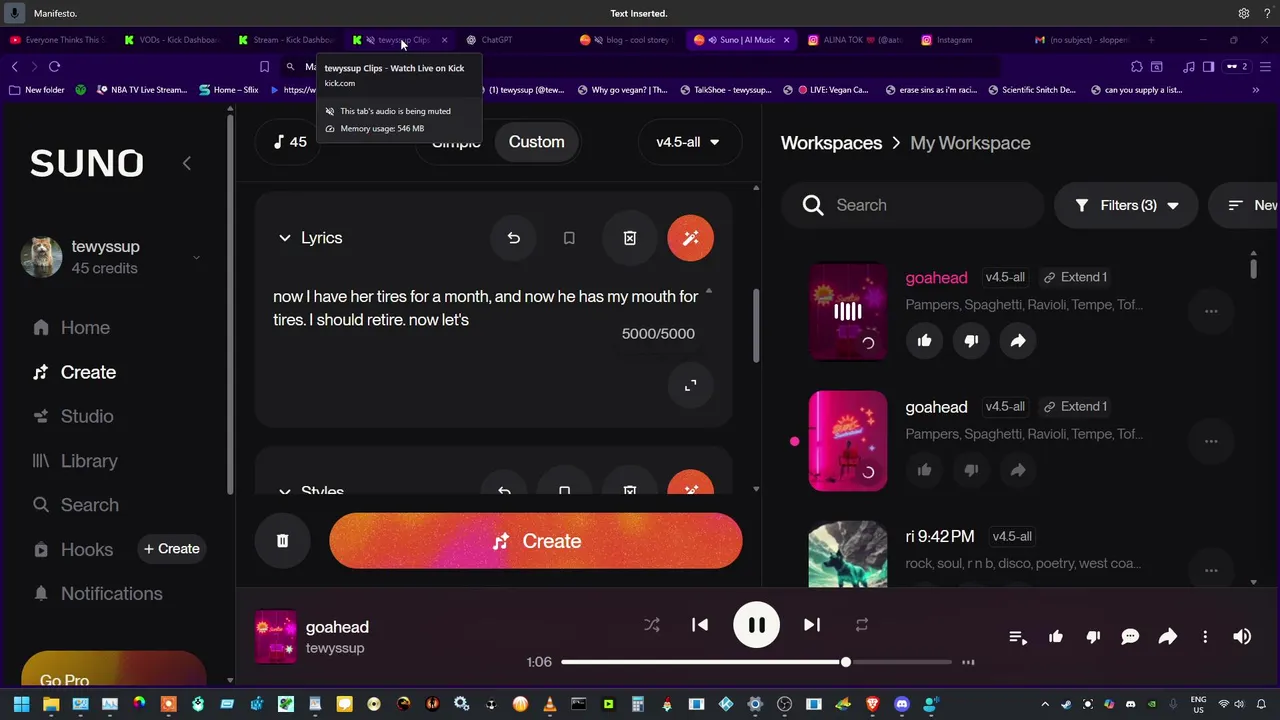Collapse the Lyrics section
This screenshot has height=720, width=1280.
click(284, 238)
